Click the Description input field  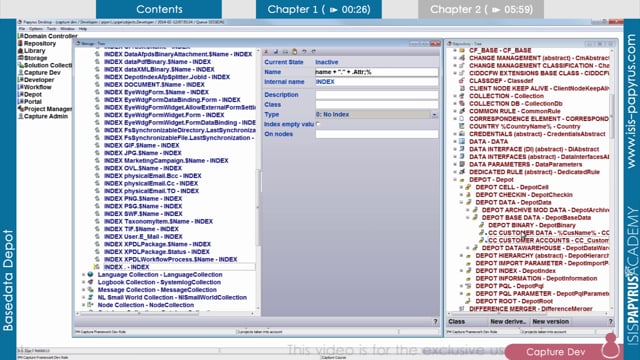377,95
